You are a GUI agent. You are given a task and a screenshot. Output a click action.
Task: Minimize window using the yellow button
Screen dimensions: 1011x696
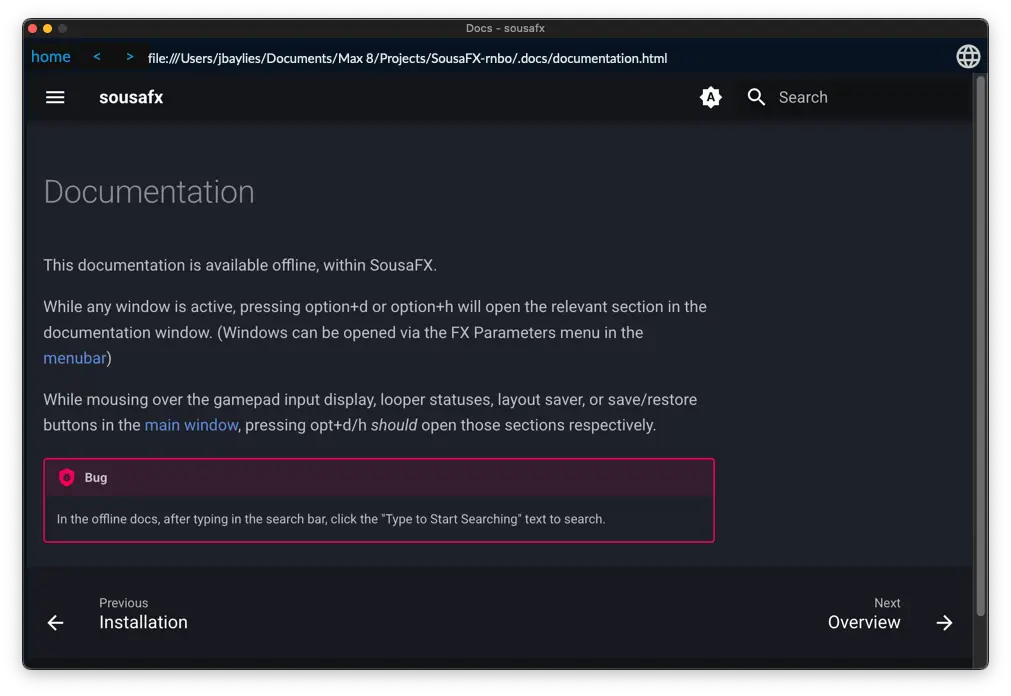point(47,29)
